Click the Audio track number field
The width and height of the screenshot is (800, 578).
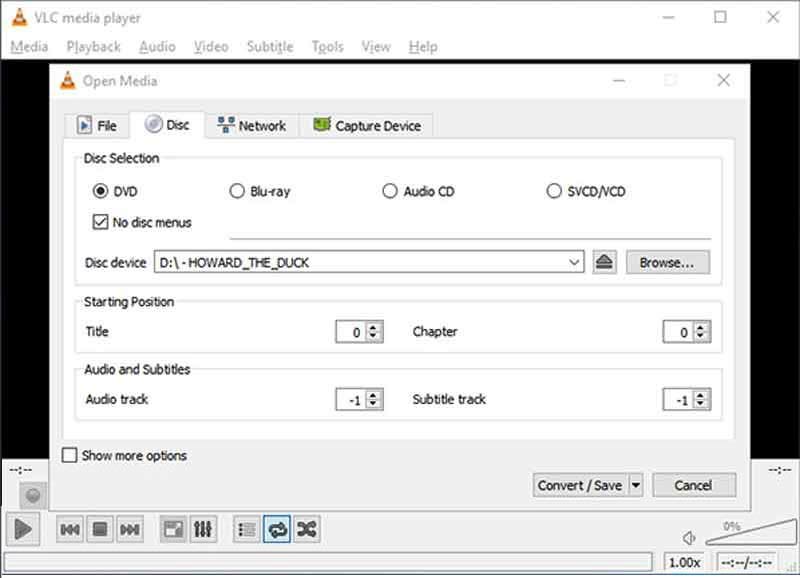352,400
